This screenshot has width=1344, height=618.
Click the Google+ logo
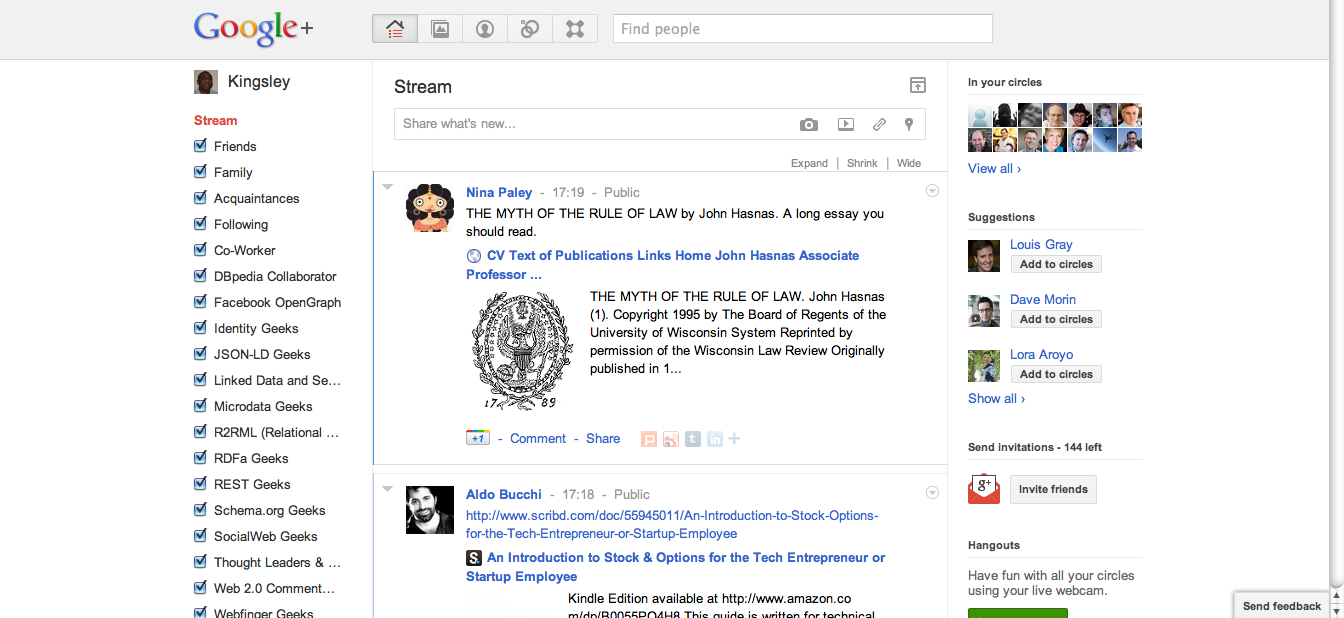(254, 28)
